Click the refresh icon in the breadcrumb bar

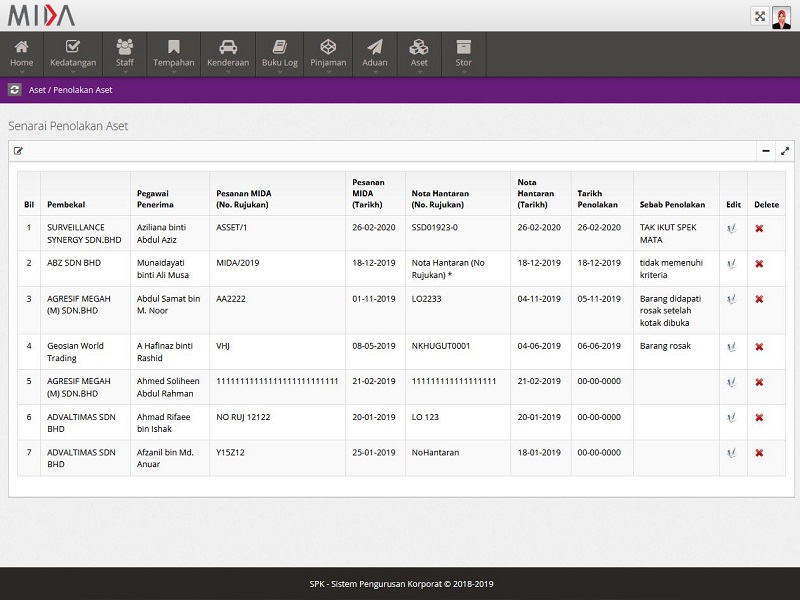tap(14, 90)
